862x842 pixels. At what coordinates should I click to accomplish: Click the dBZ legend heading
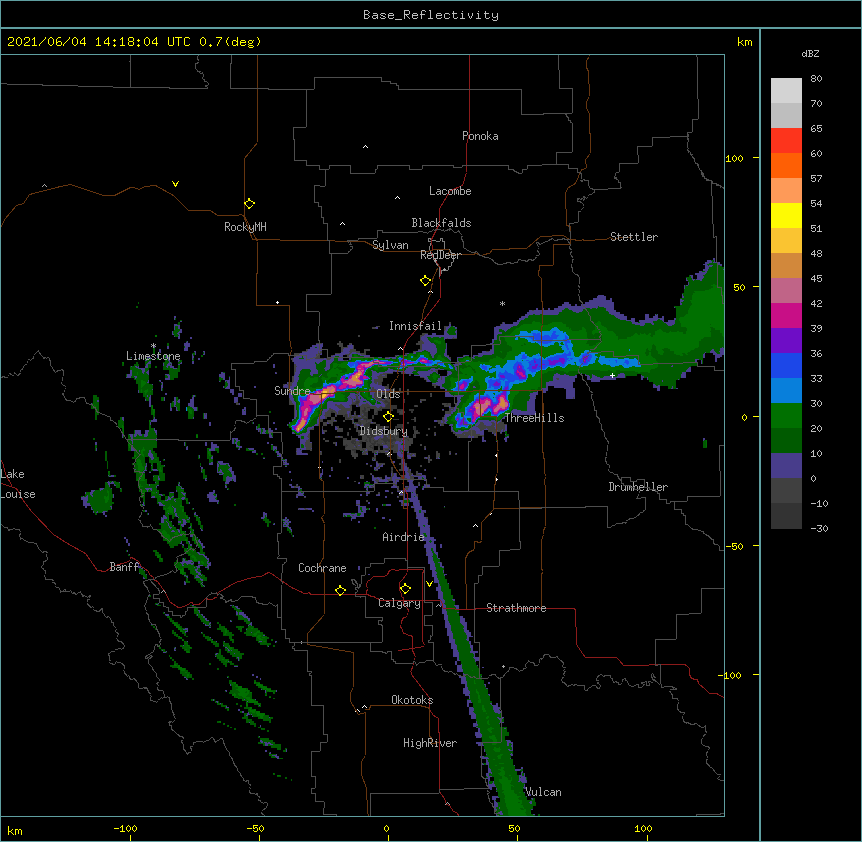pyautogui.click(x=810, y=54)
